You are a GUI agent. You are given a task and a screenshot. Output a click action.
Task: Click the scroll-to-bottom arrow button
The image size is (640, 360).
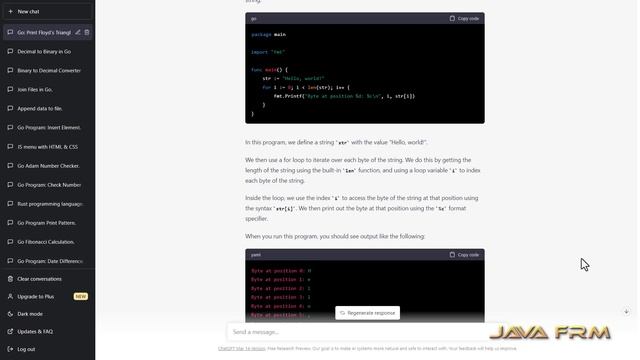coord(626,312)
